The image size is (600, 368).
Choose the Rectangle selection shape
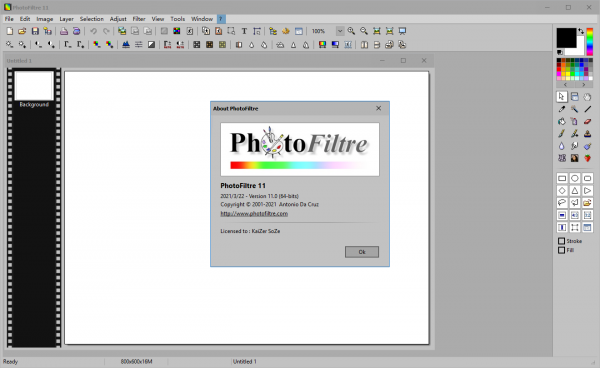click(x=562, y=178)
